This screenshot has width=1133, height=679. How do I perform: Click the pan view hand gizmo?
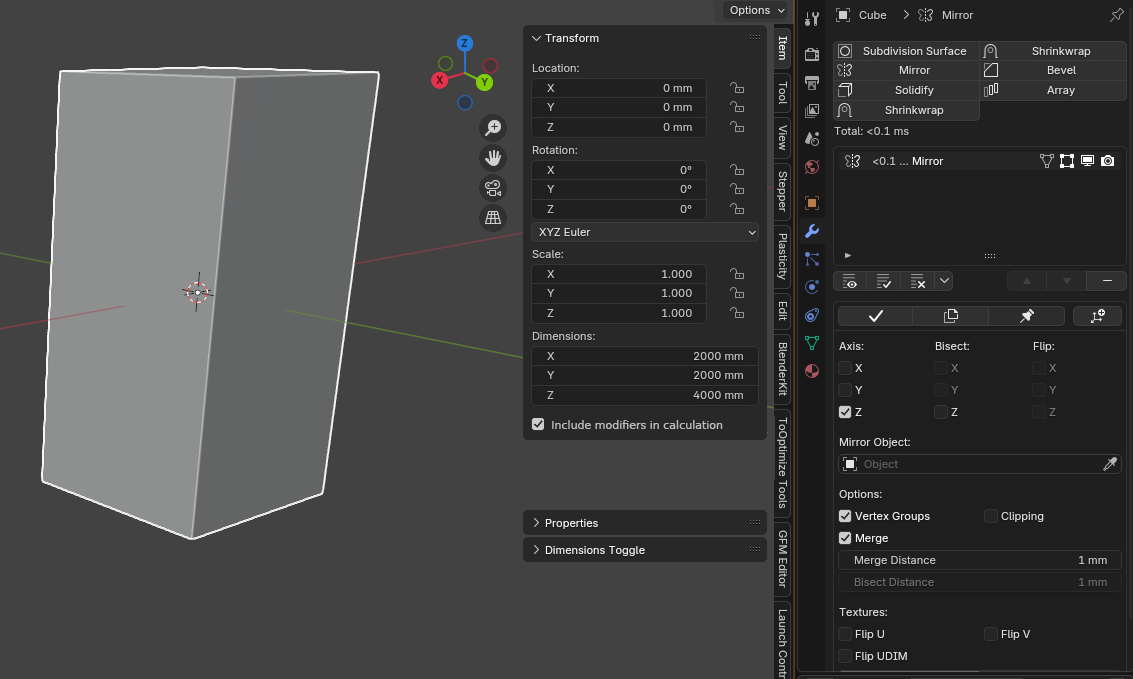click(494, 157)
